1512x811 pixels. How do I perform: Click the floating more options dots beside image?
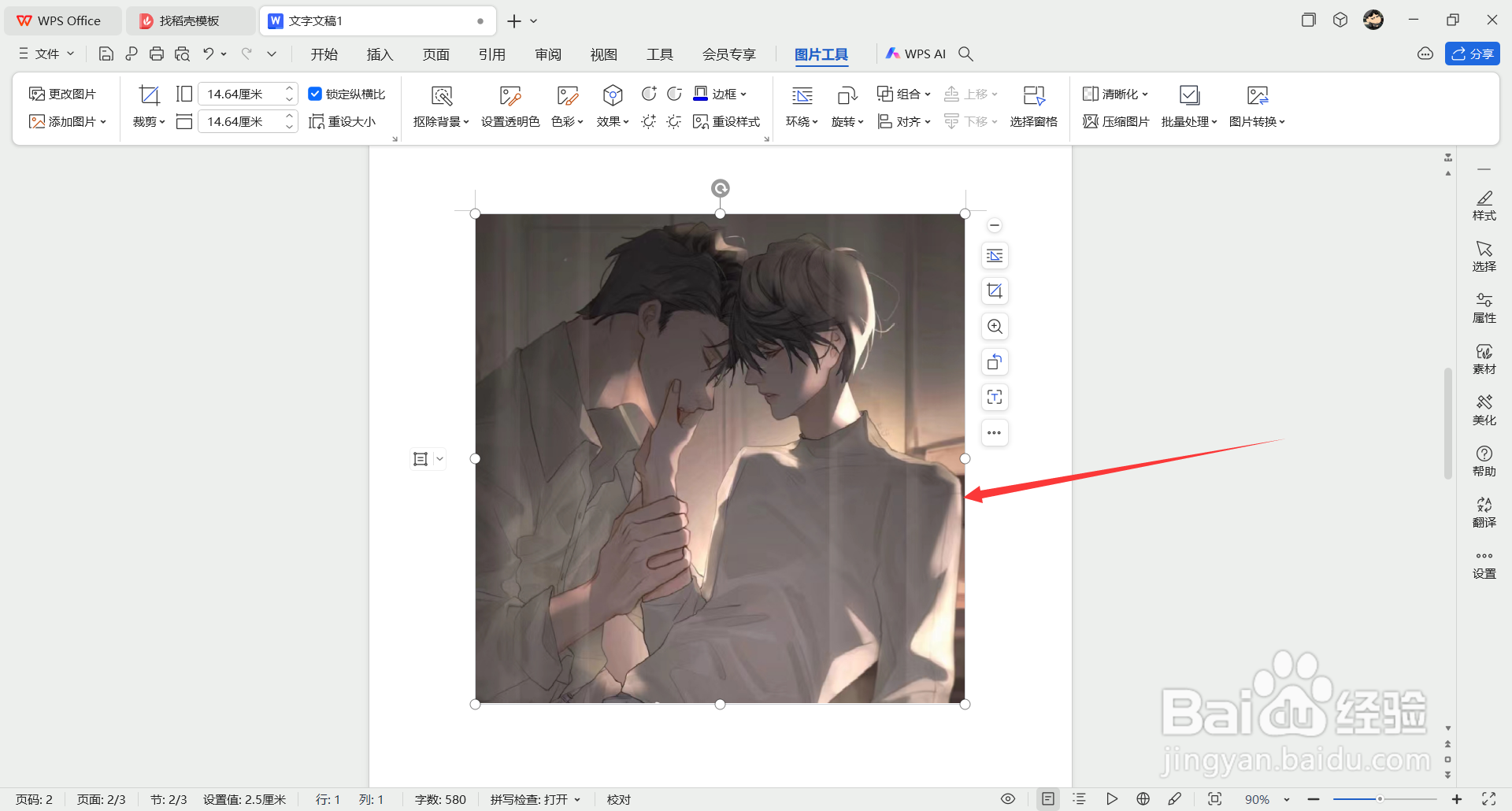(995, 433)
